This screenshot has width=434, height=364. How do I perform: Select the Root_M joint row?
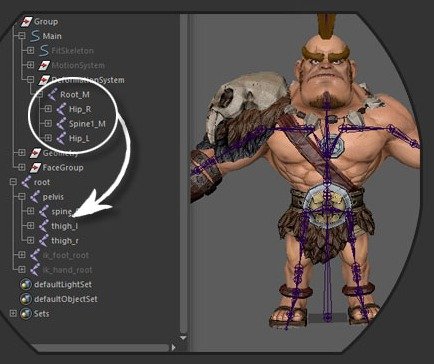[x=75, y=95]
